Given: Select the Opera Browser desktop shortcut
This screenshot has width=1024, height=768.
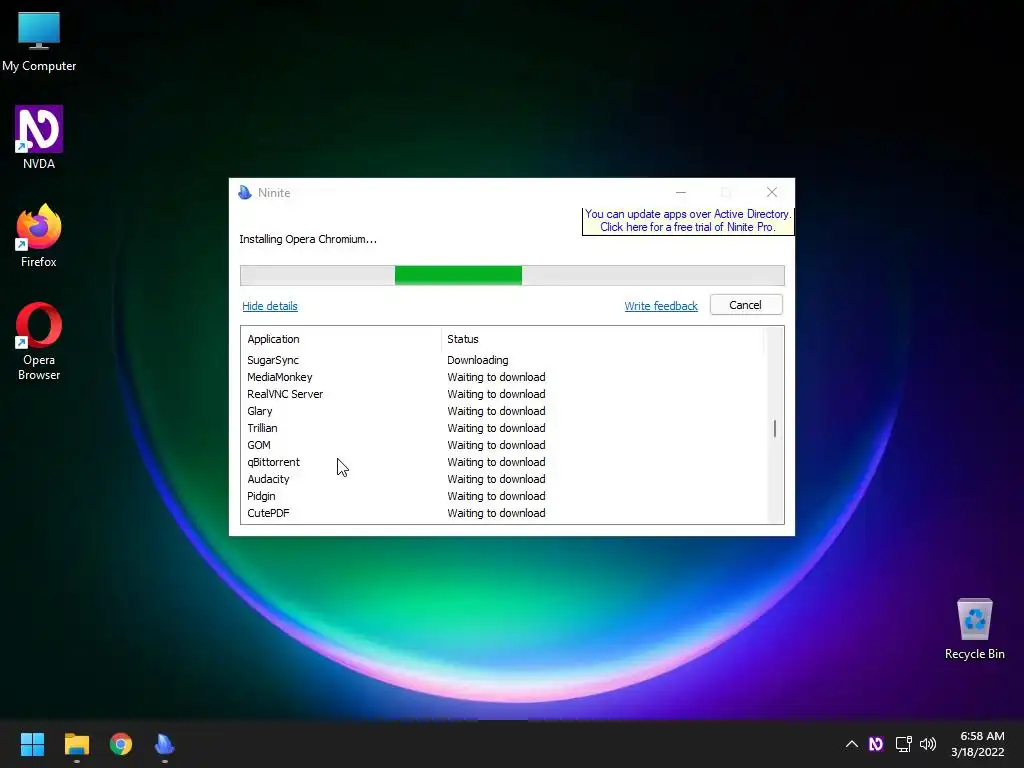Looking at the screenshot, I should 39,341.
